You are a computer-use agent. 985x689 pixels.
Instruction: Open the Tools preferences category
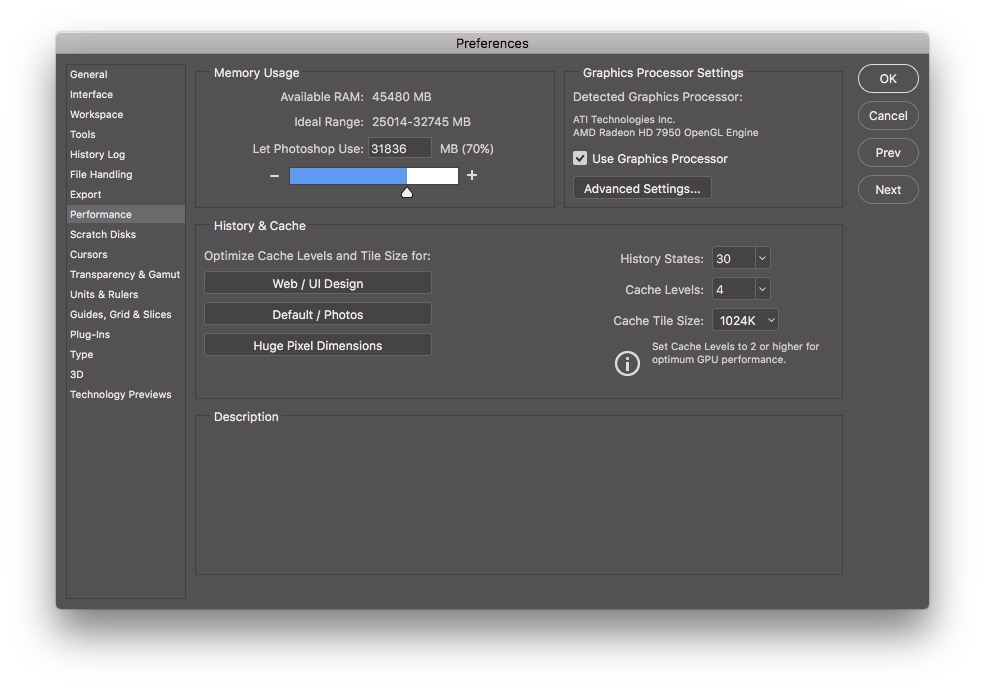(82, 134)
